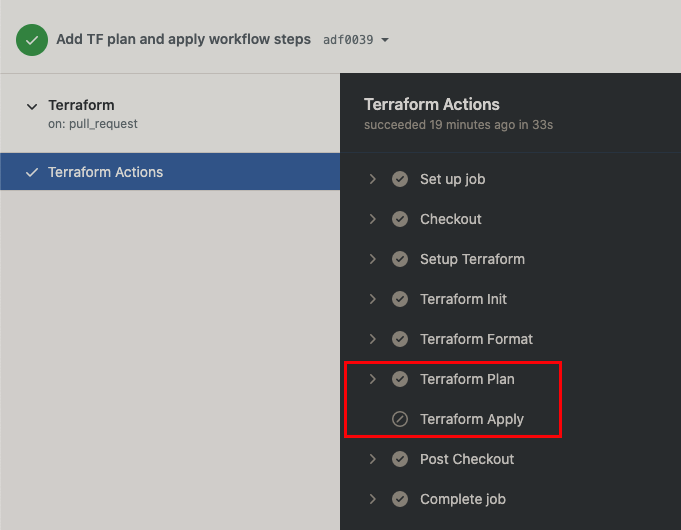Click the Terraform Plan success checkmark icon
Image resolution: width=681 pixels, height=530 pixels.
[x=400, y=379]
